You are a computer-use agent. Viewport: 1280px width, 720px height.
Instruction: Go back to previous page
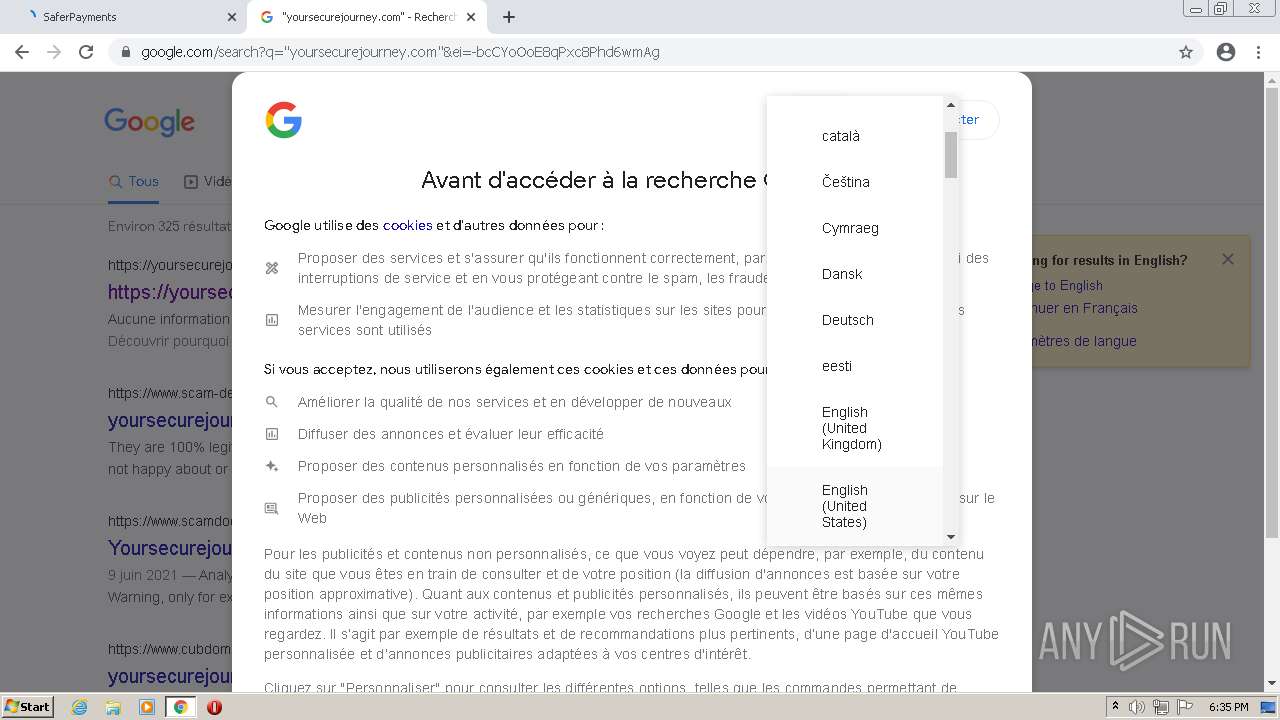[22, 52]
